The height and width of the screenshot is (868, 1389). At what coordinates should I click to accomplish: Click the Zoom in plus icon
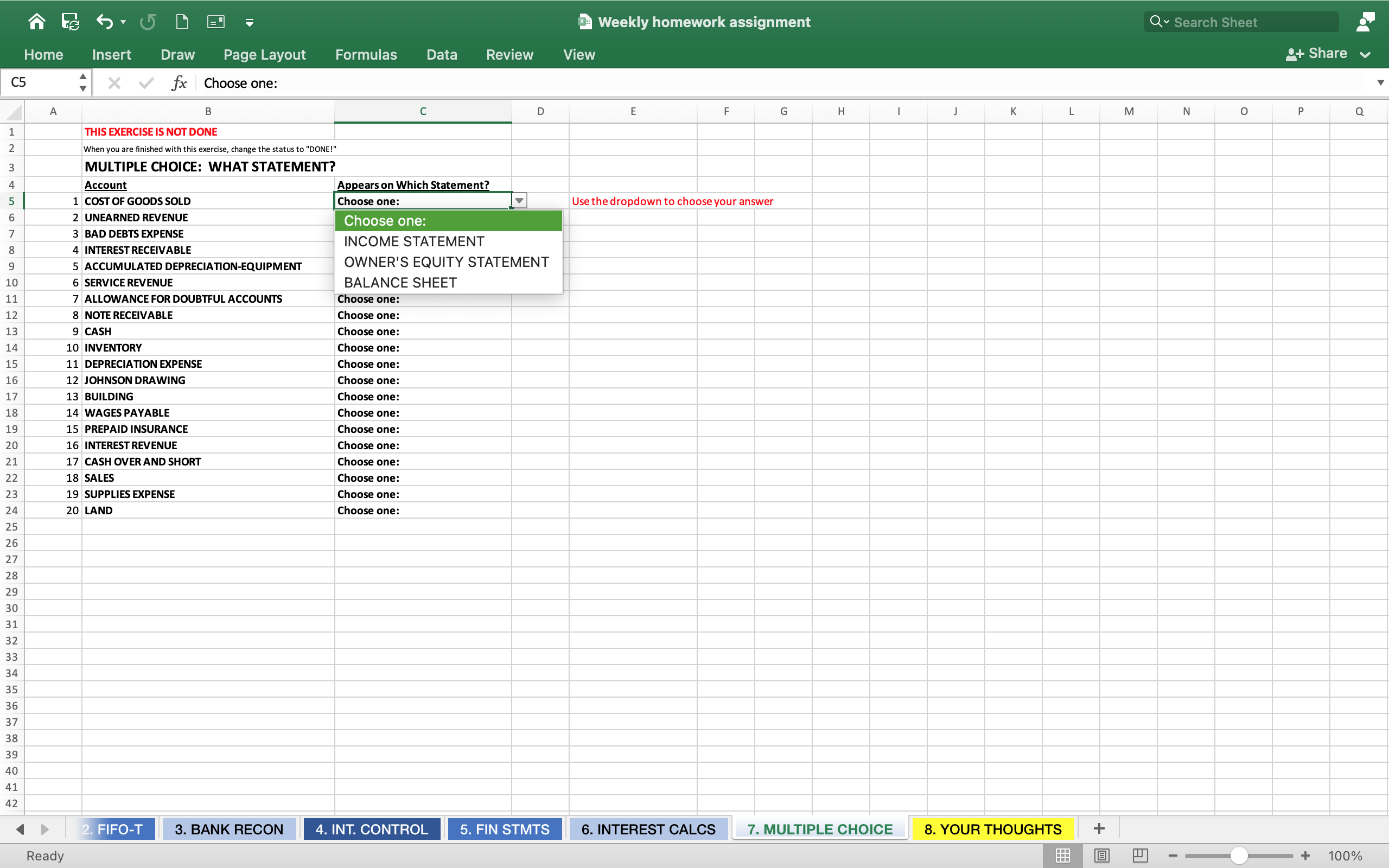(1305, 856)
